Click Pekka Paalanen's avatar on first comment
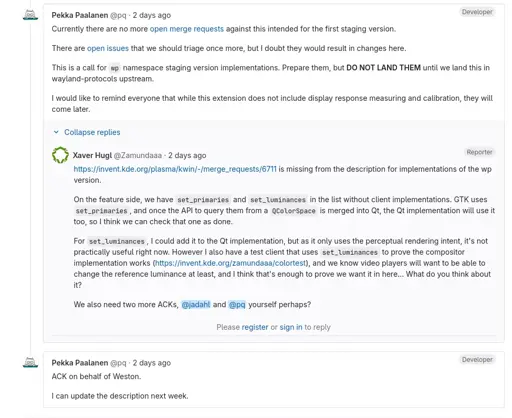Viewport: 512px width, 418px height. [x=30, y=15]
